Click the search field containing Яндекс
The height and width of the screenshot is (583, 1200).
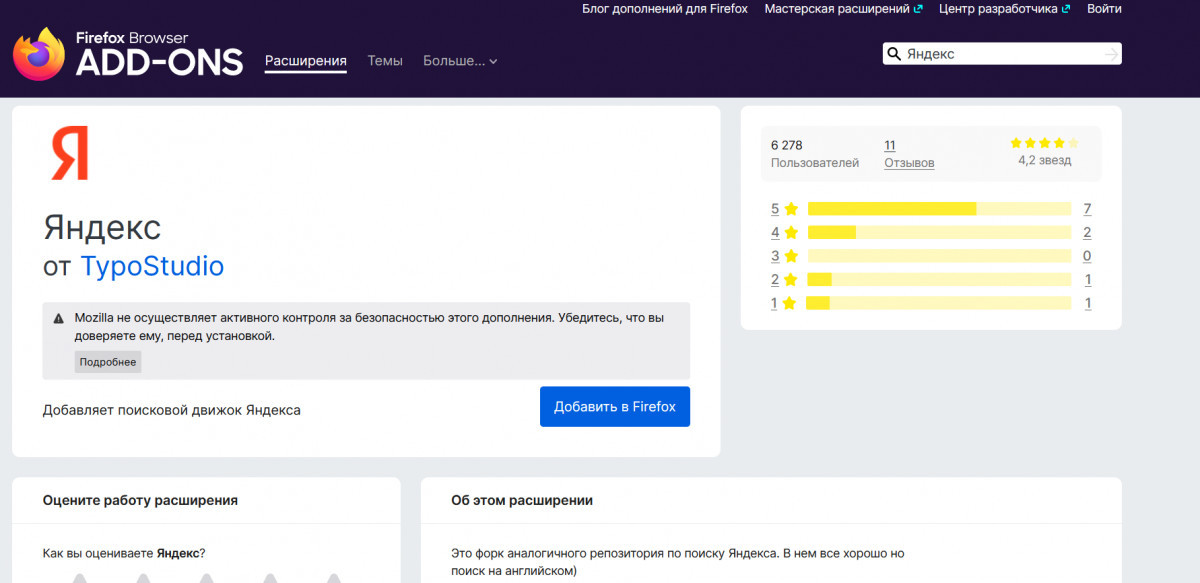(1000, 54)
